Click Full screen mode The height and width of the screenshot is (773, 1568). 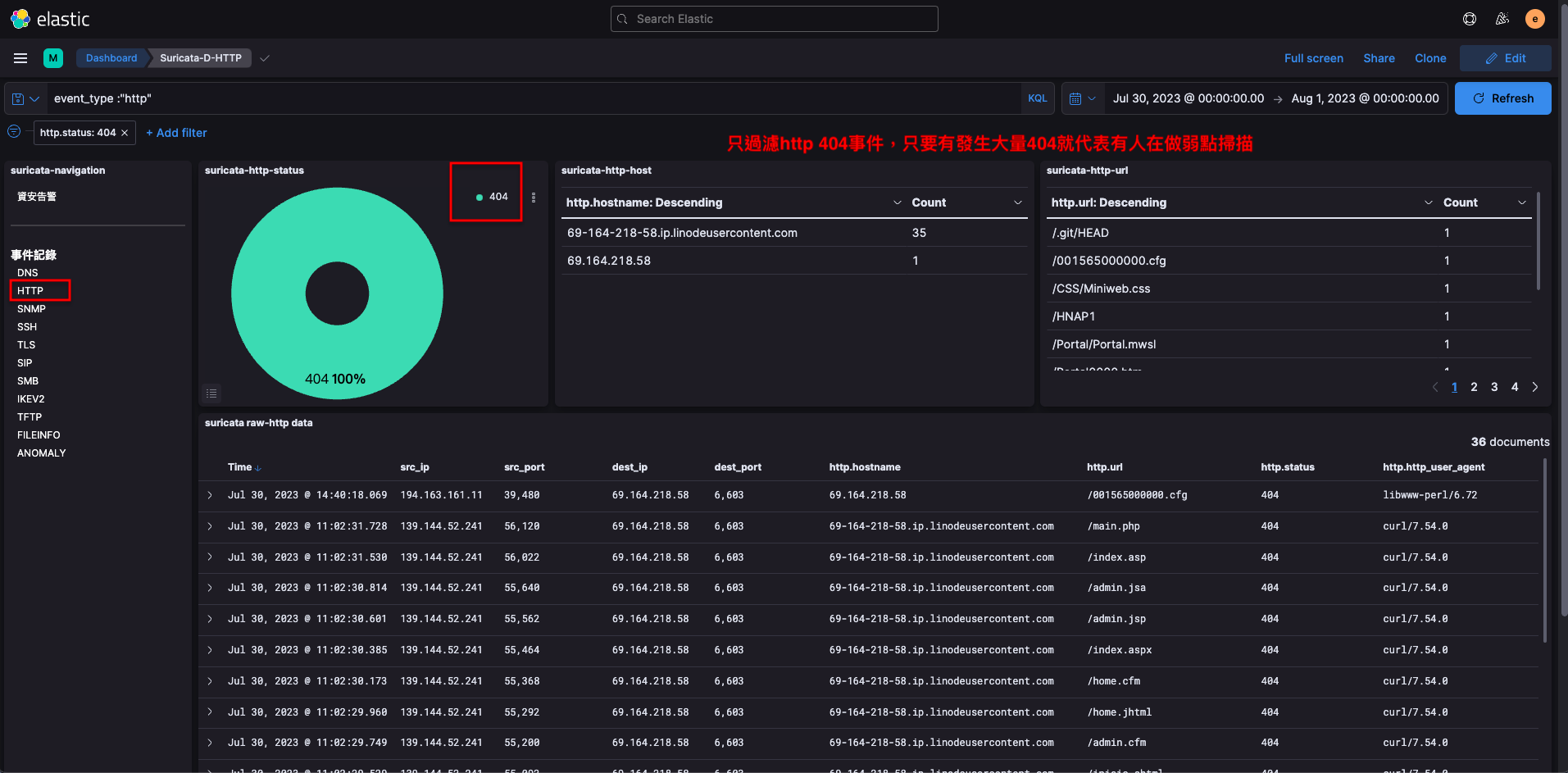pyautogui.click(x=1314, y=58)
